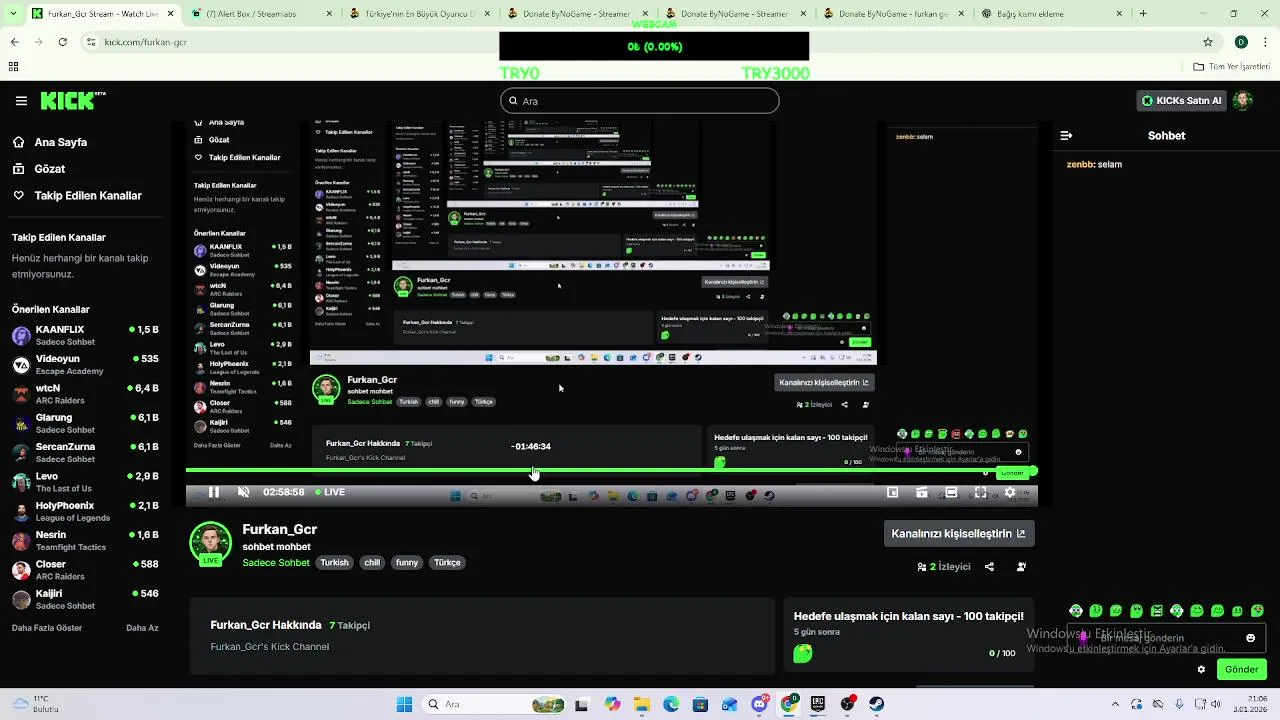Open Windows Start menu
This screenshot has width=1280, height=720.
[x=404, y=704]
